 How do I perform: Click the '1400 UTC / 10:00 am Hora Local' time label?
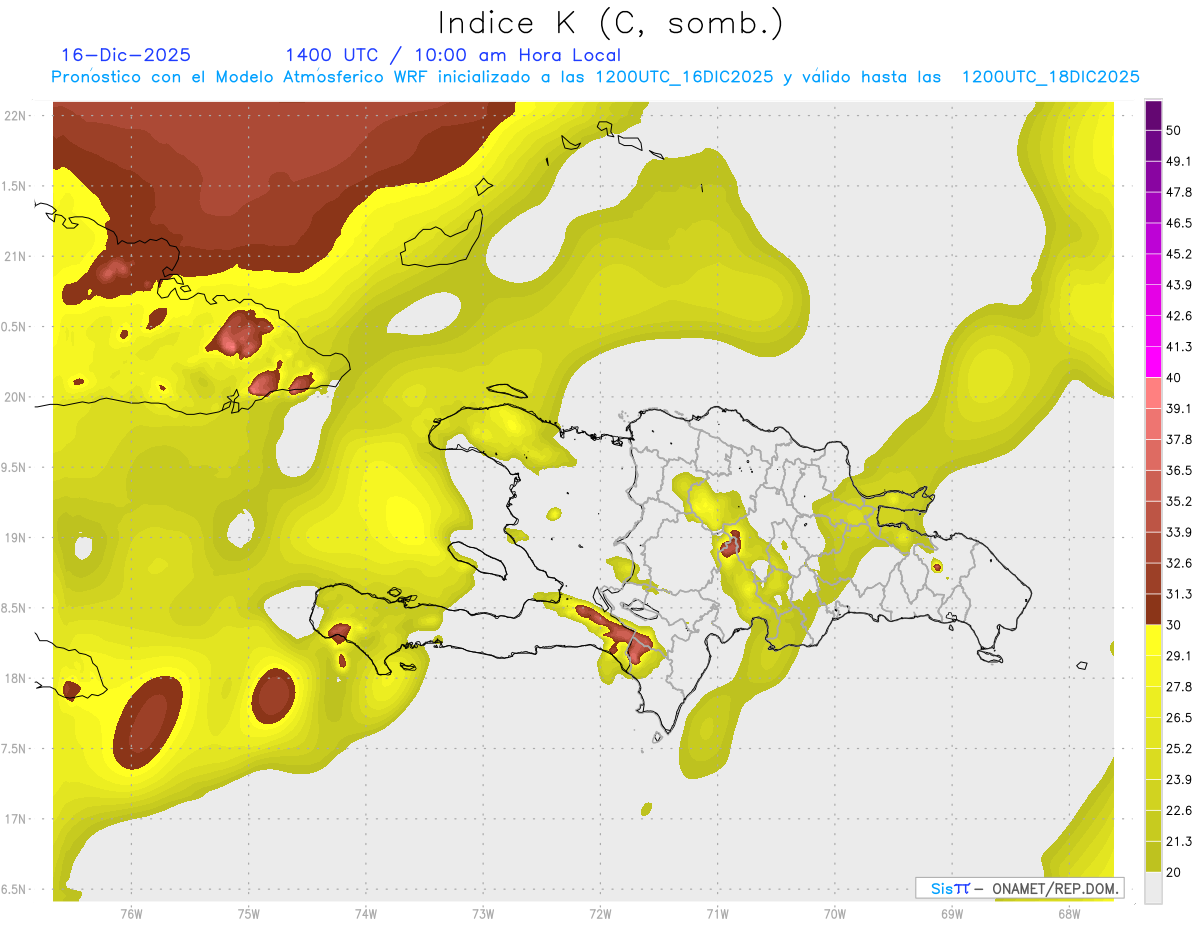click(x=453, y=55)
